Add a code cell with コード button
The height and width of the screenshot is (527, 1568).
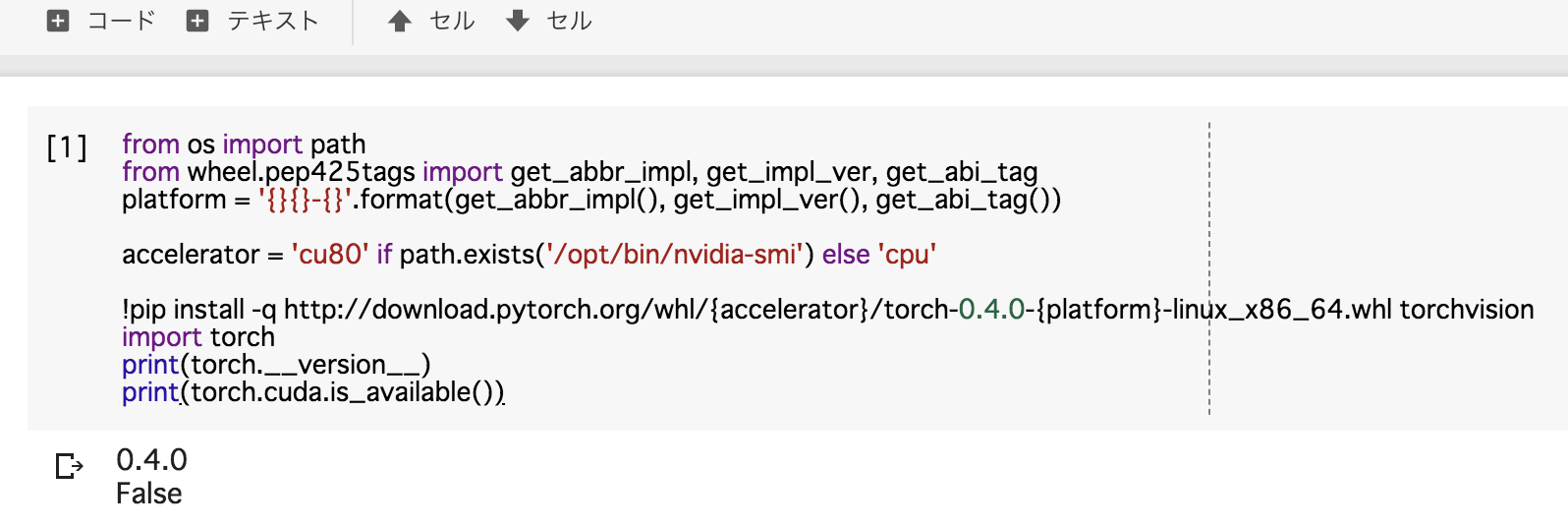102,21
